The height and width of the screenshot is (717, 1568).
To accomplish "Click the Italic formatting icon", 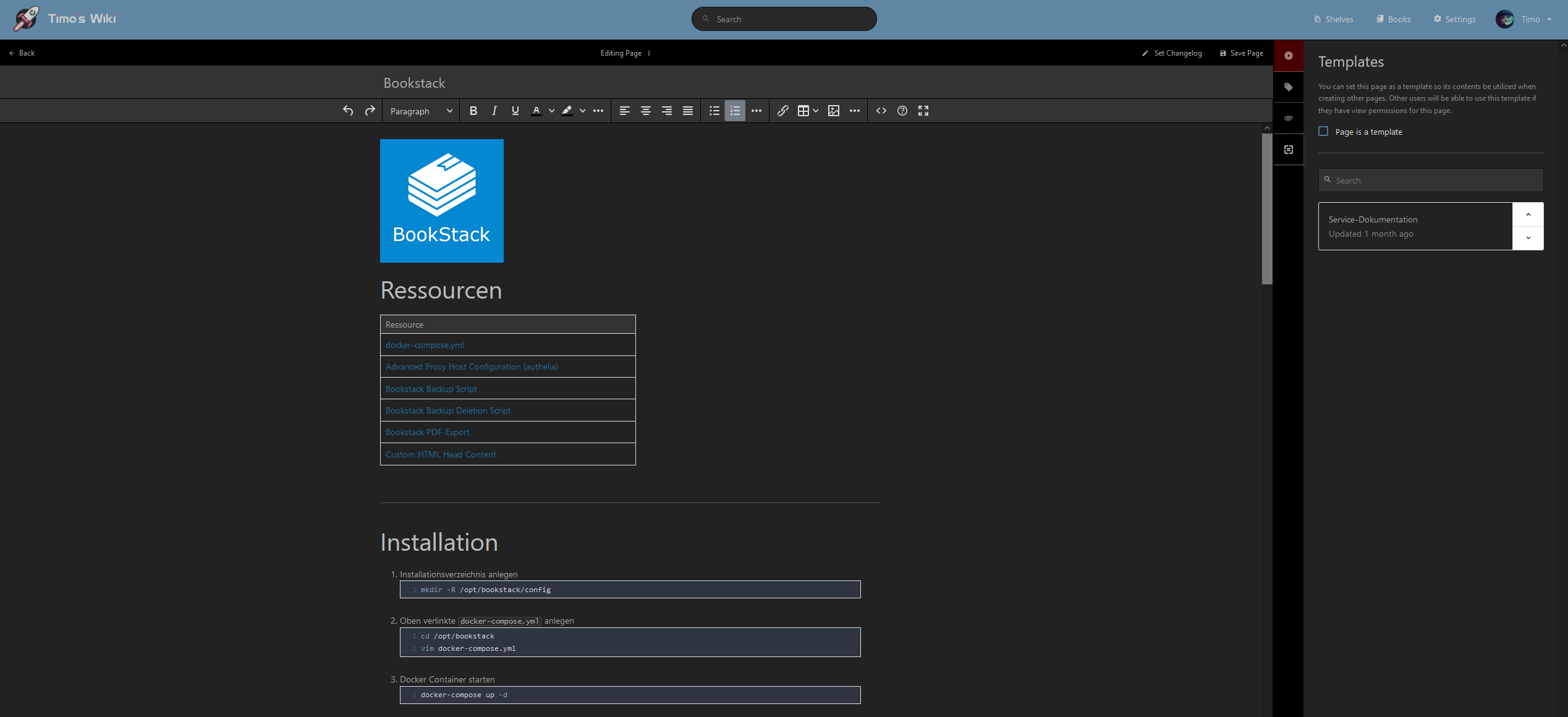I will click(494, 111).
